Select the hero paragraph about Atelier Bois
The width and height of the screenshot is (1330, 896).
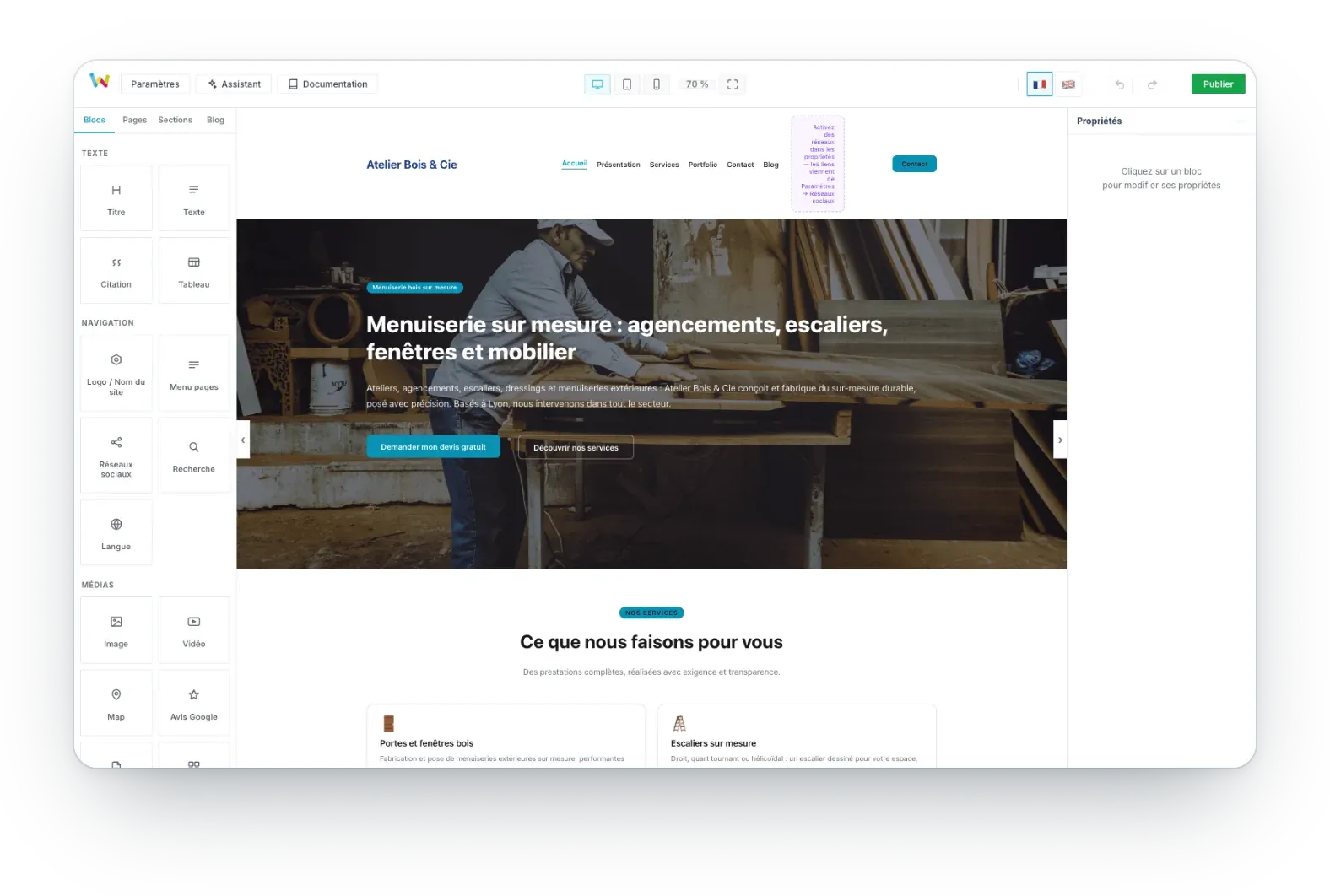[641, 396]
